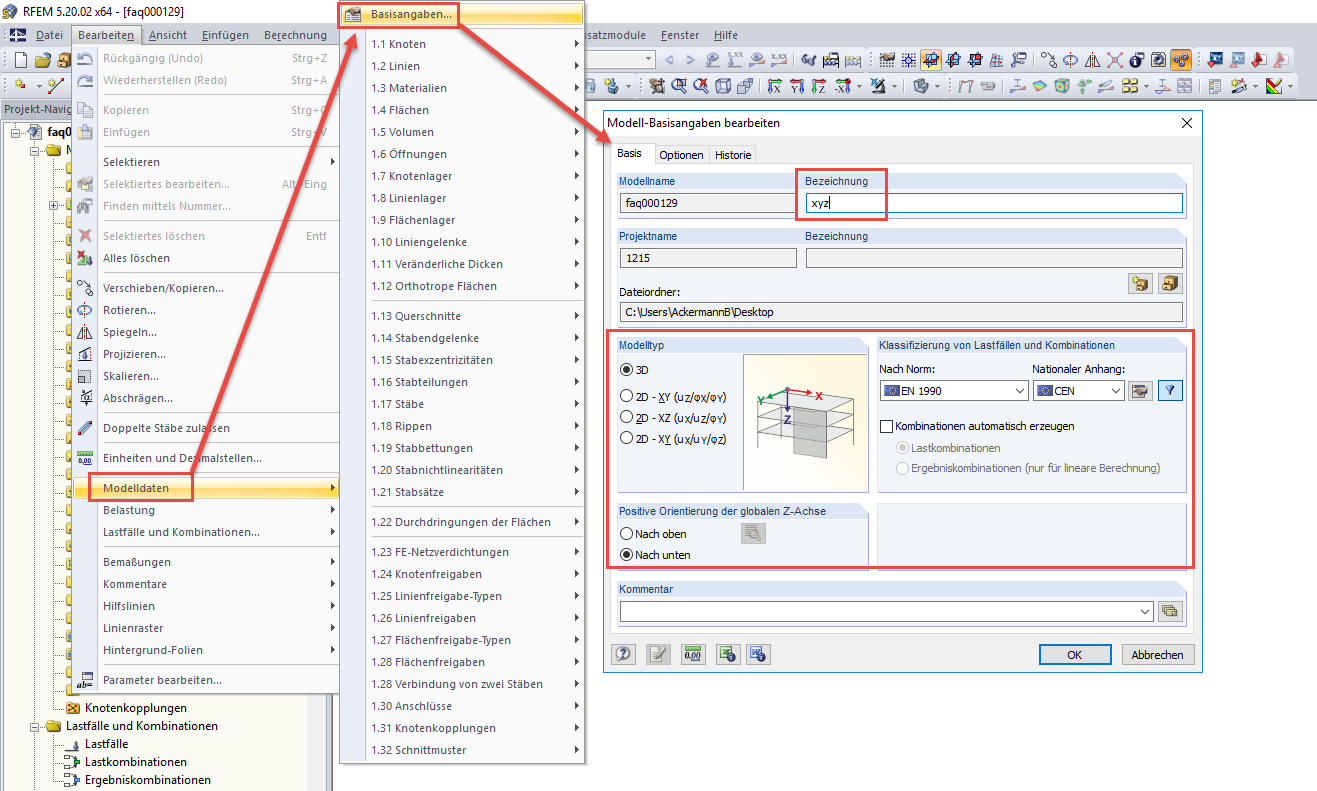Switch to the Optionen tab
Image resolution: width=1317 pixels, height=791 pixels.
[681, 155]
